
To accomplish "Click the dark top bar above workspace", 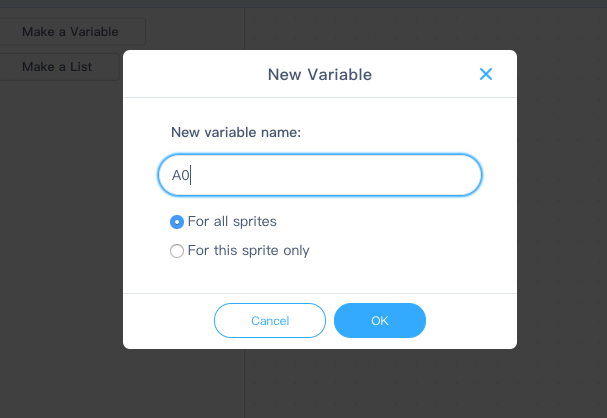I will pos(304,3).
